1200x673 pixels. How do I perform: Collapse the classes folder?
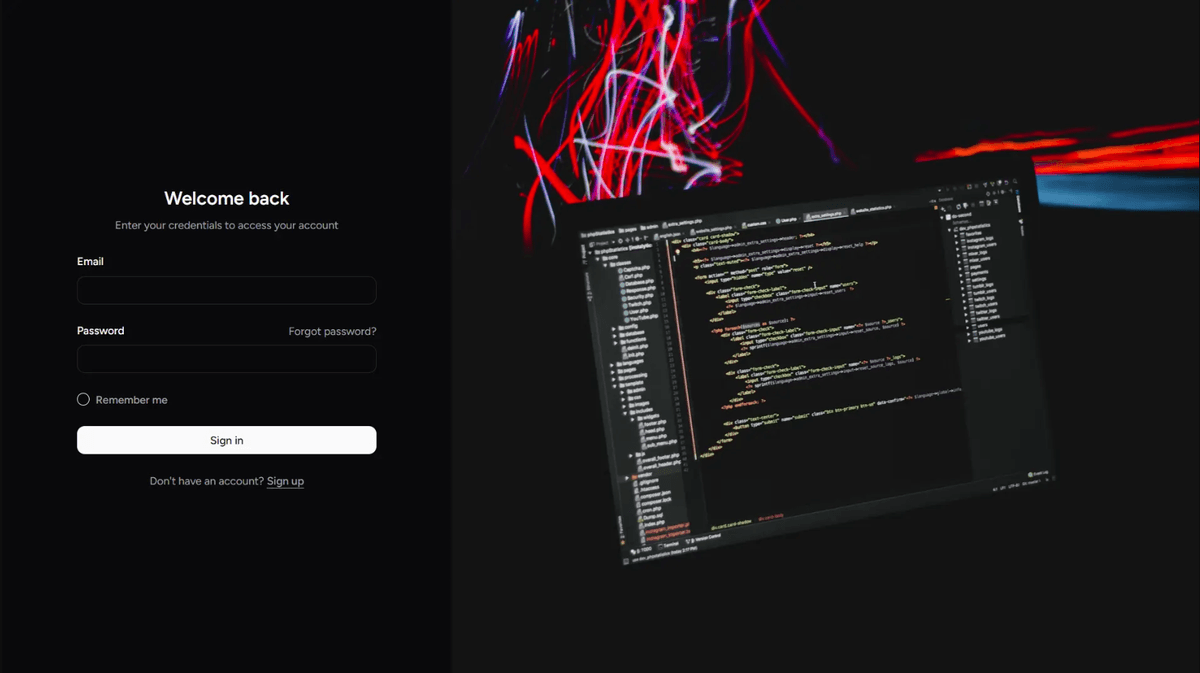pos(605,263)
